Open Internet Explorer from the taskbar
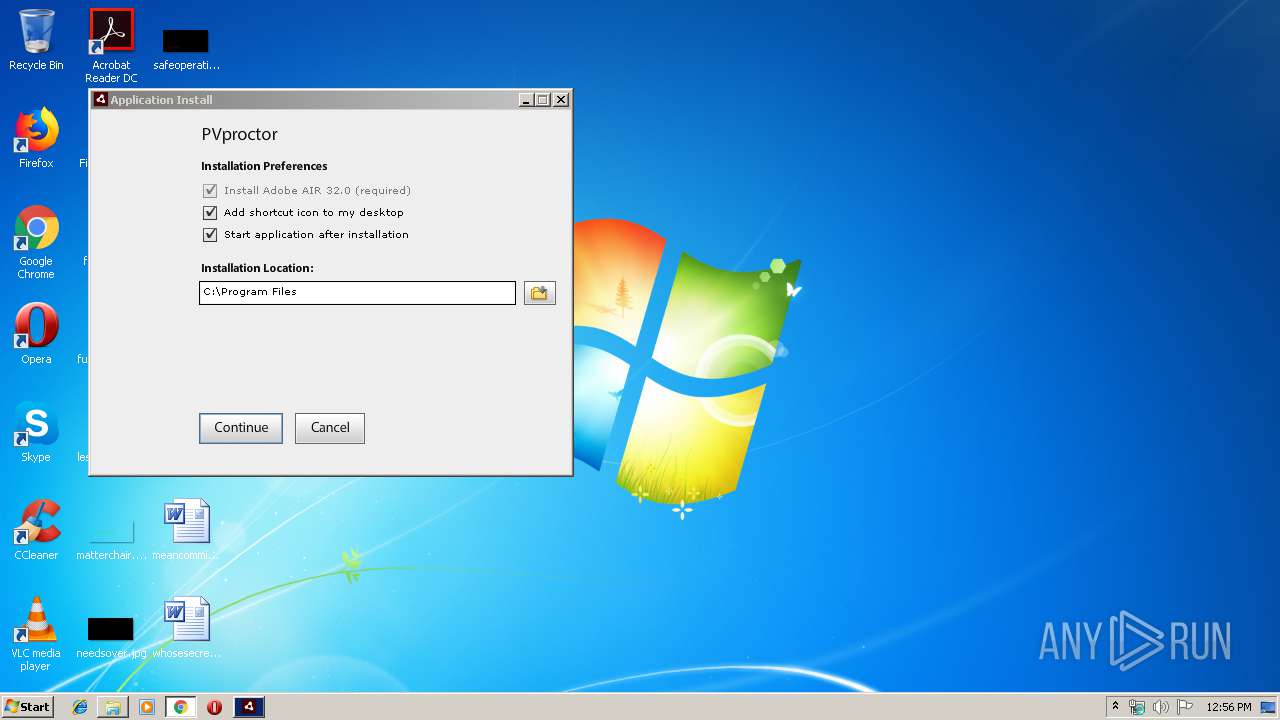 point(80,707)
